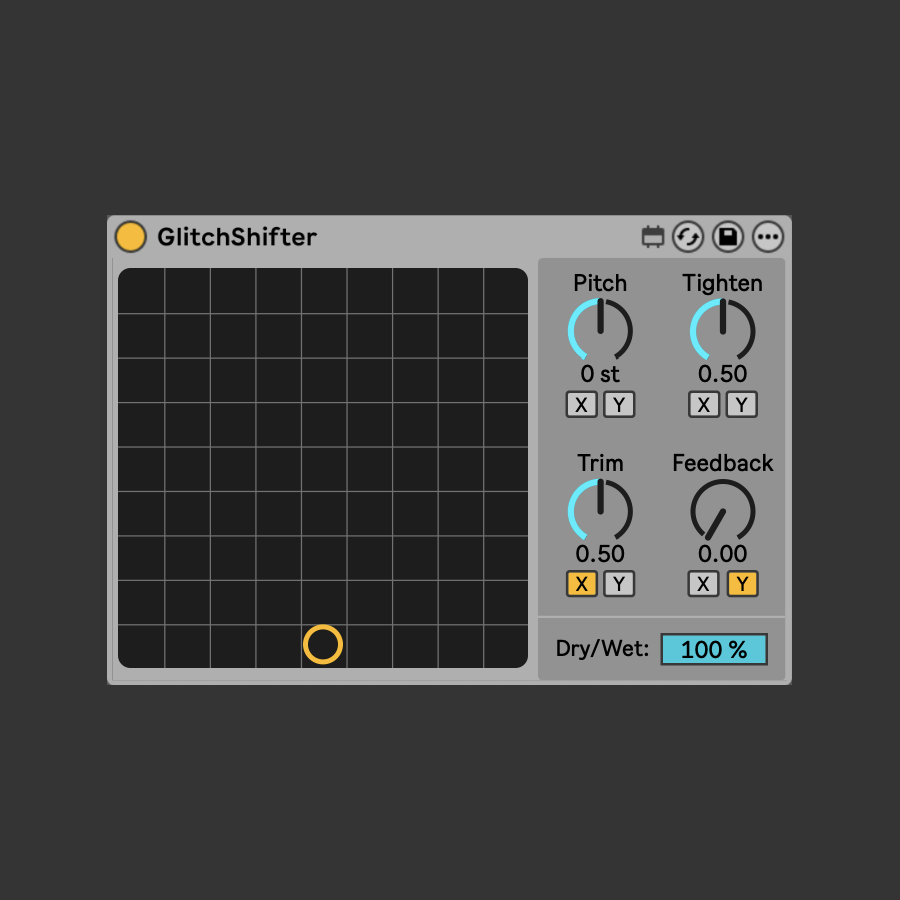Viewport: 900px width, 900px height.
Task: Enable Y mapping for Tighten
Action: (x=742, y=404)
